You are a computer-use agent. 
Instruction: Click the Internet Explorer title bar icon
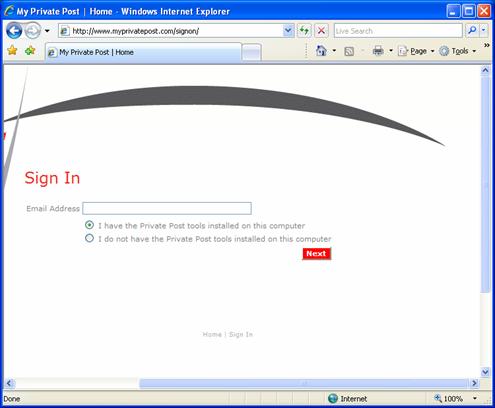point(9,11)
